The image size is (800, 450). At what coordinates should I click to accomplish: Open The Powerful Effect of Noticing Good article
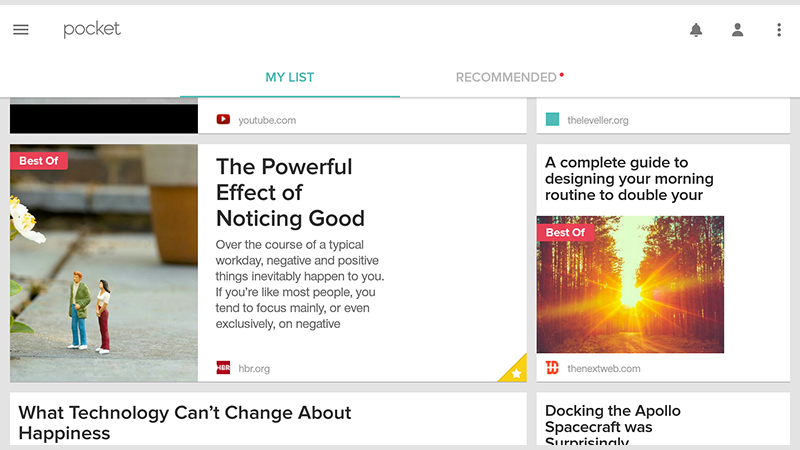290,193
